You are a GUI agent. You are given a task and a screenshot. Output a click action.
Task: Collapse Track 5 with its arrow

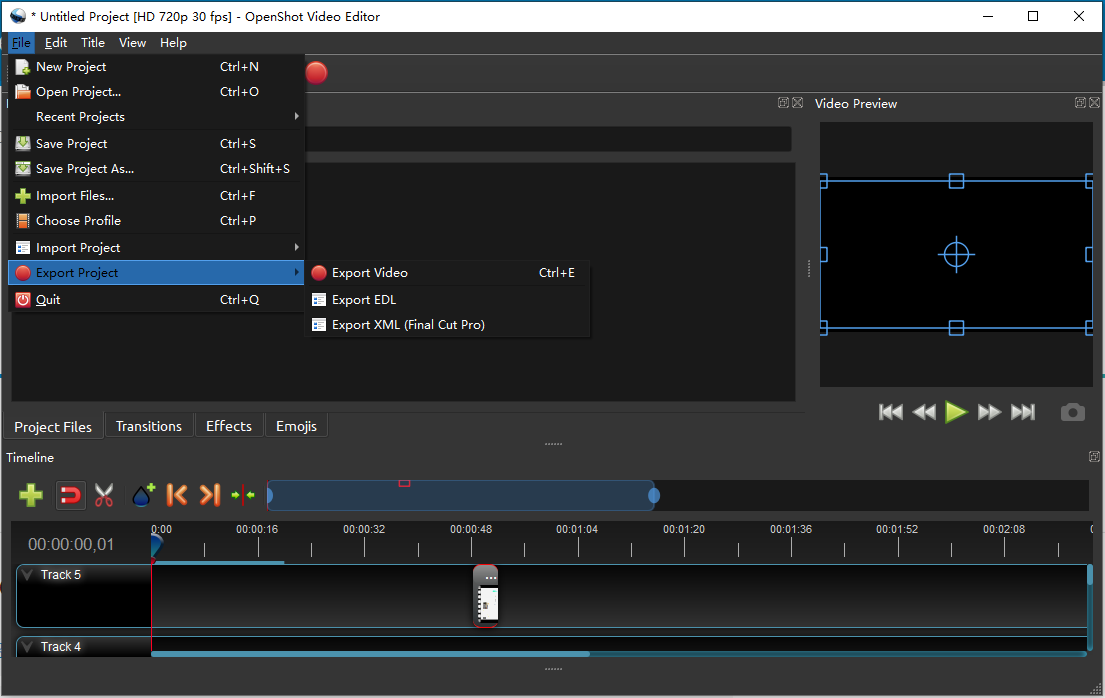click(27, 575)
